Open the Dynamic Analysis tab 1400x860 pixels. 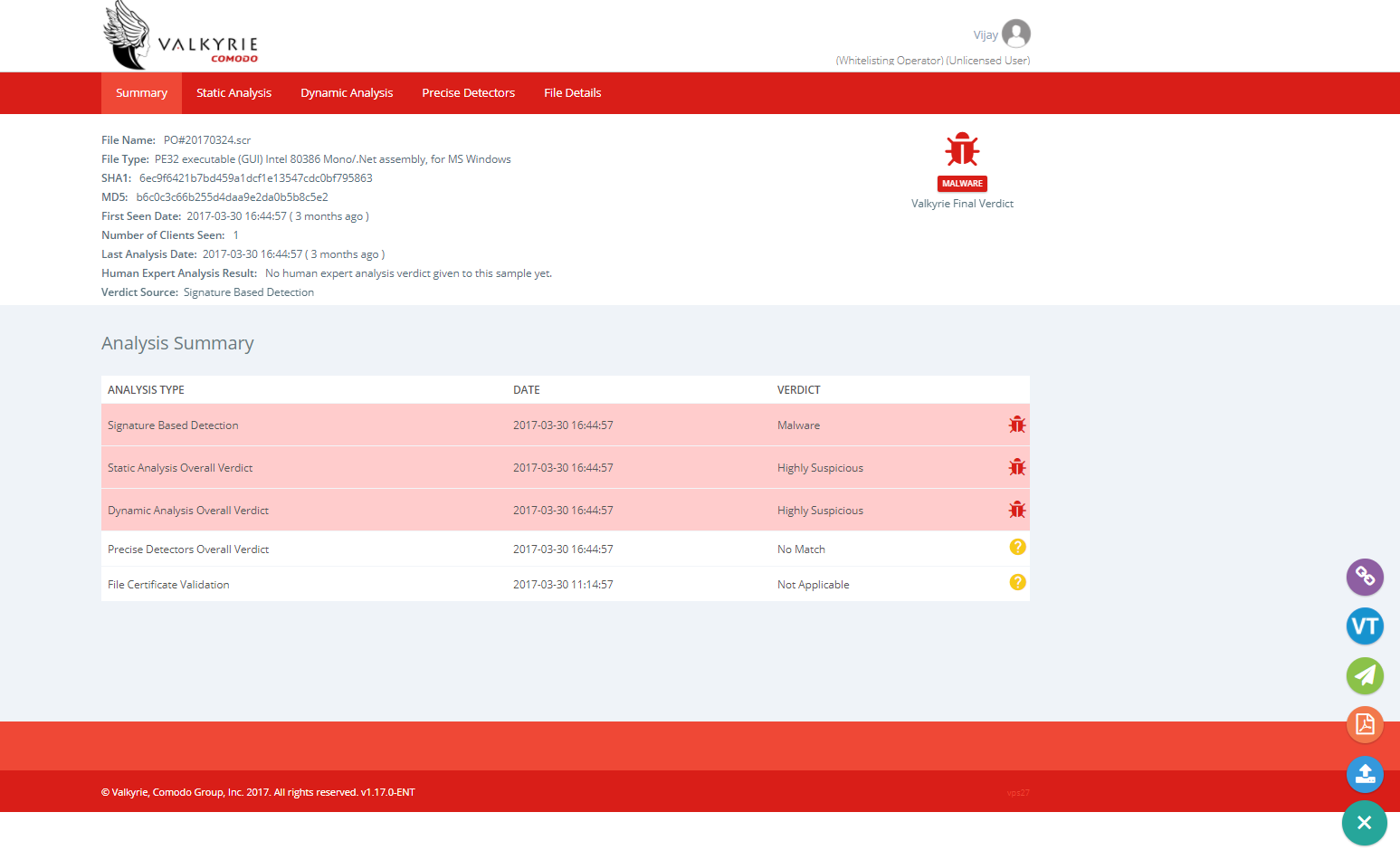pyautogui.click(x=347, y=93)
